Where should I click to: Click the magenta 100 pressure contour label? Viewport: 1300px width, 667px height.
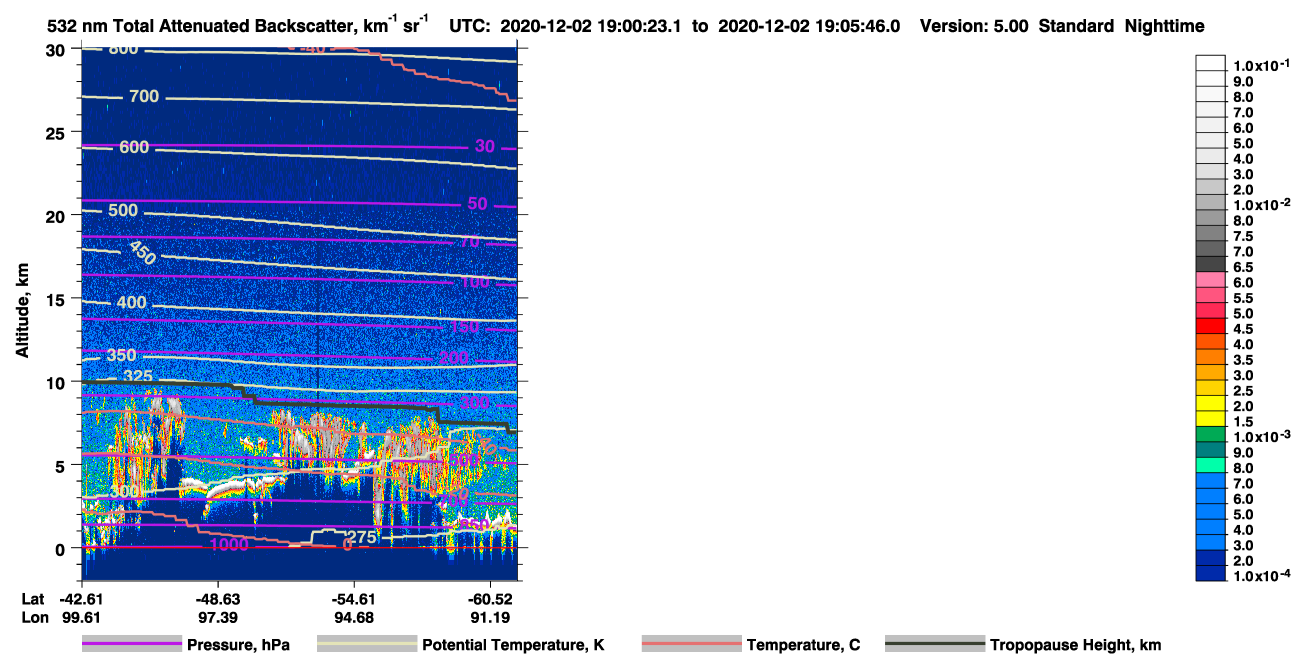pos(475,282)
